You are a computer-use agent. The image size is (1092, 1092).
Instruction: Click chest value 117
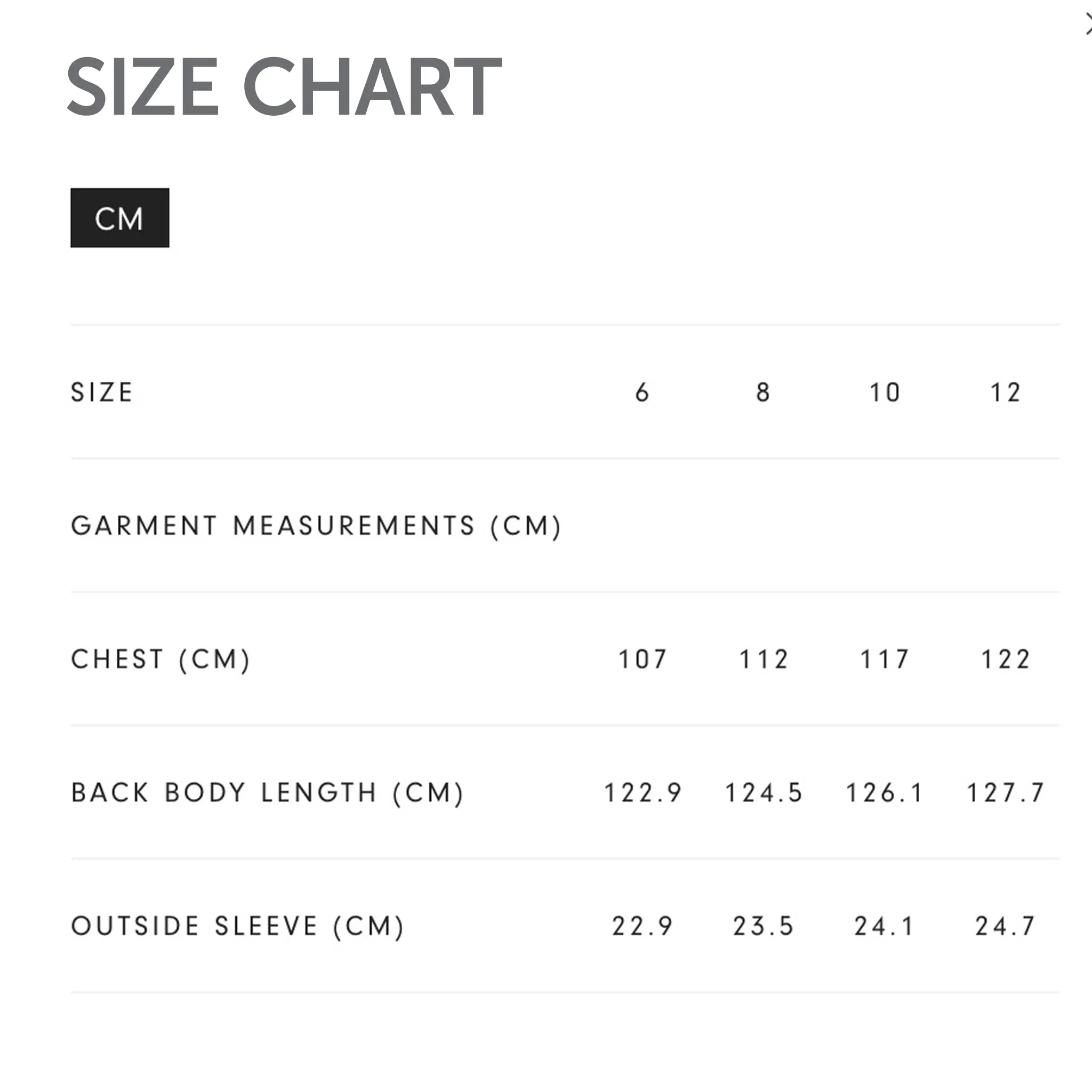[x=885, y=660]
